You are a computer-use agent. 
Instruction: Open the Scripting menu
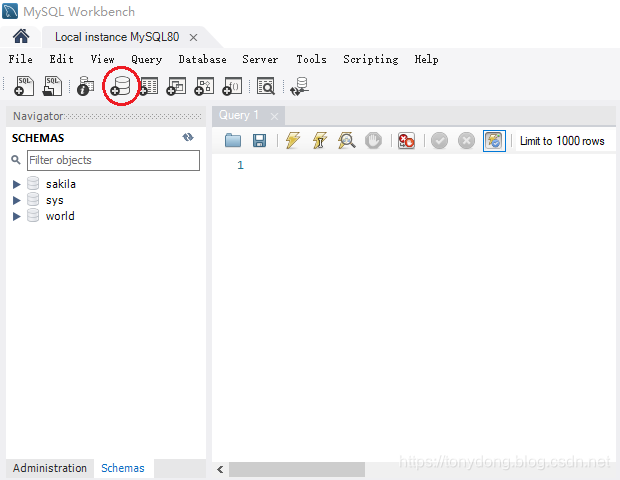coord(370,59)
